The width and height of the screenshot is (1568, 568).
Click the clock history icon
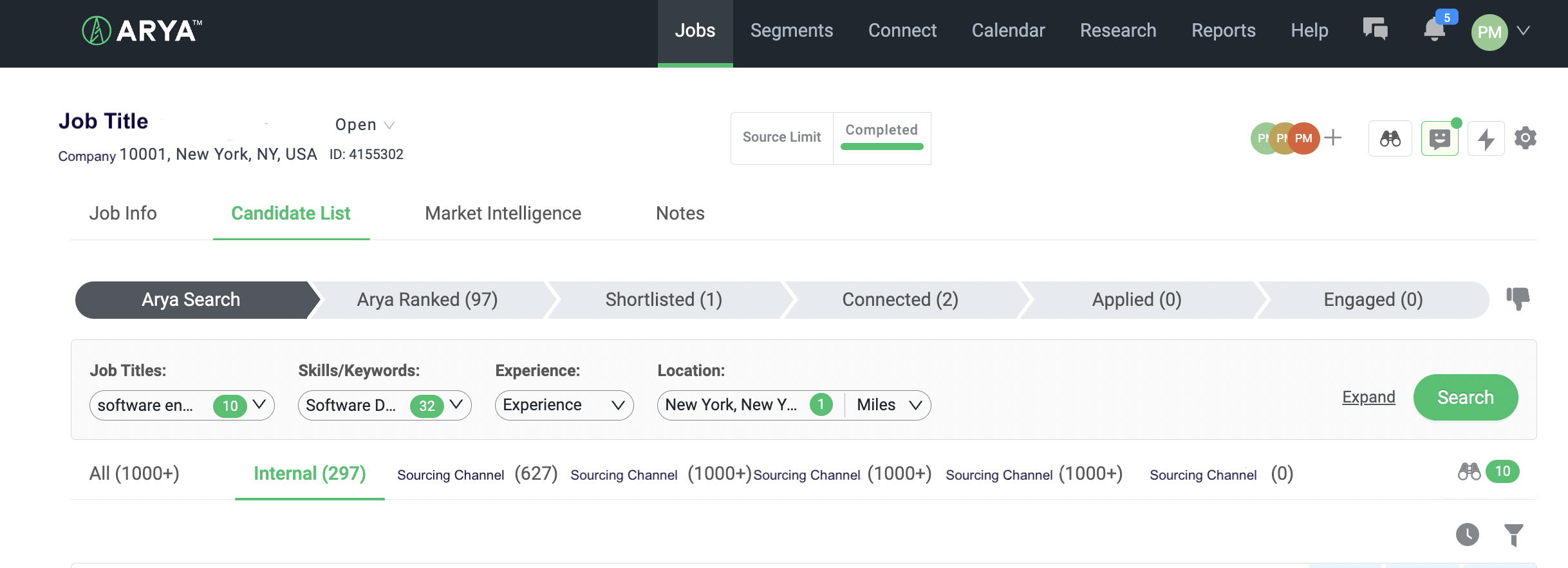(x=1467, y=535)
